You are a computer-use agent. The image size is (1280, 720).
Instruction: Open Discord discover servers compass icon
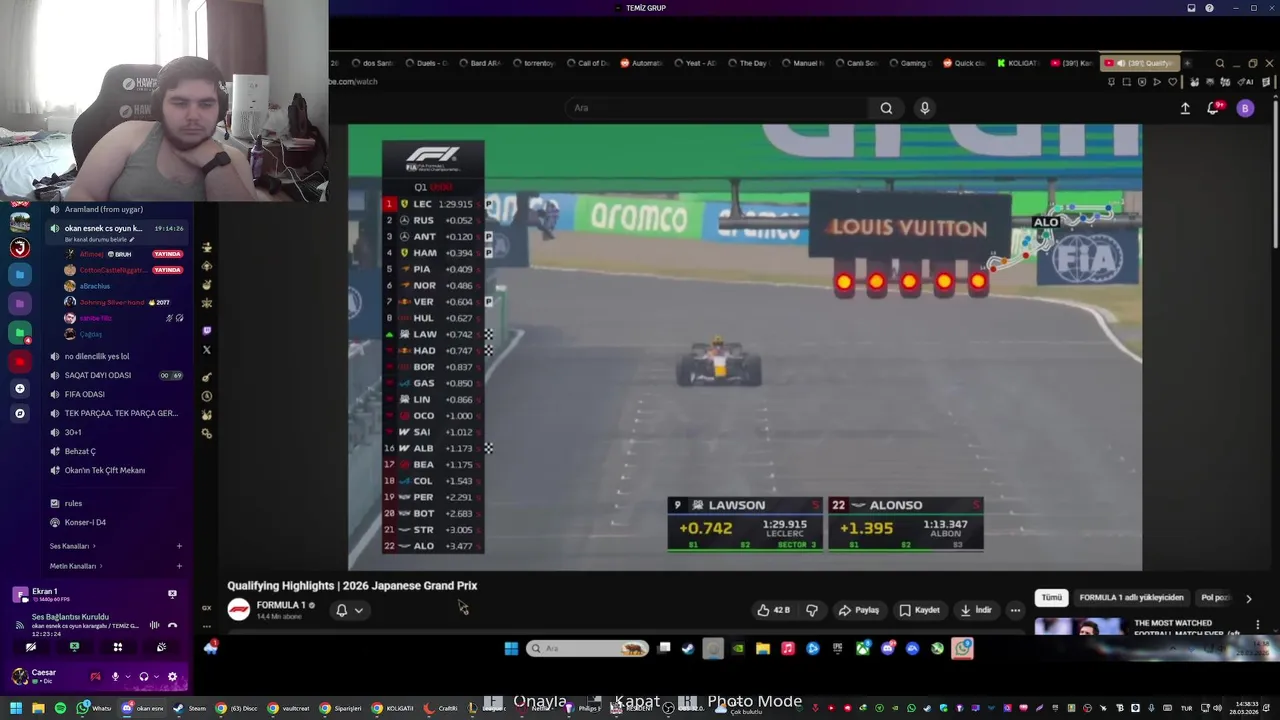click(x=20, y=413)
